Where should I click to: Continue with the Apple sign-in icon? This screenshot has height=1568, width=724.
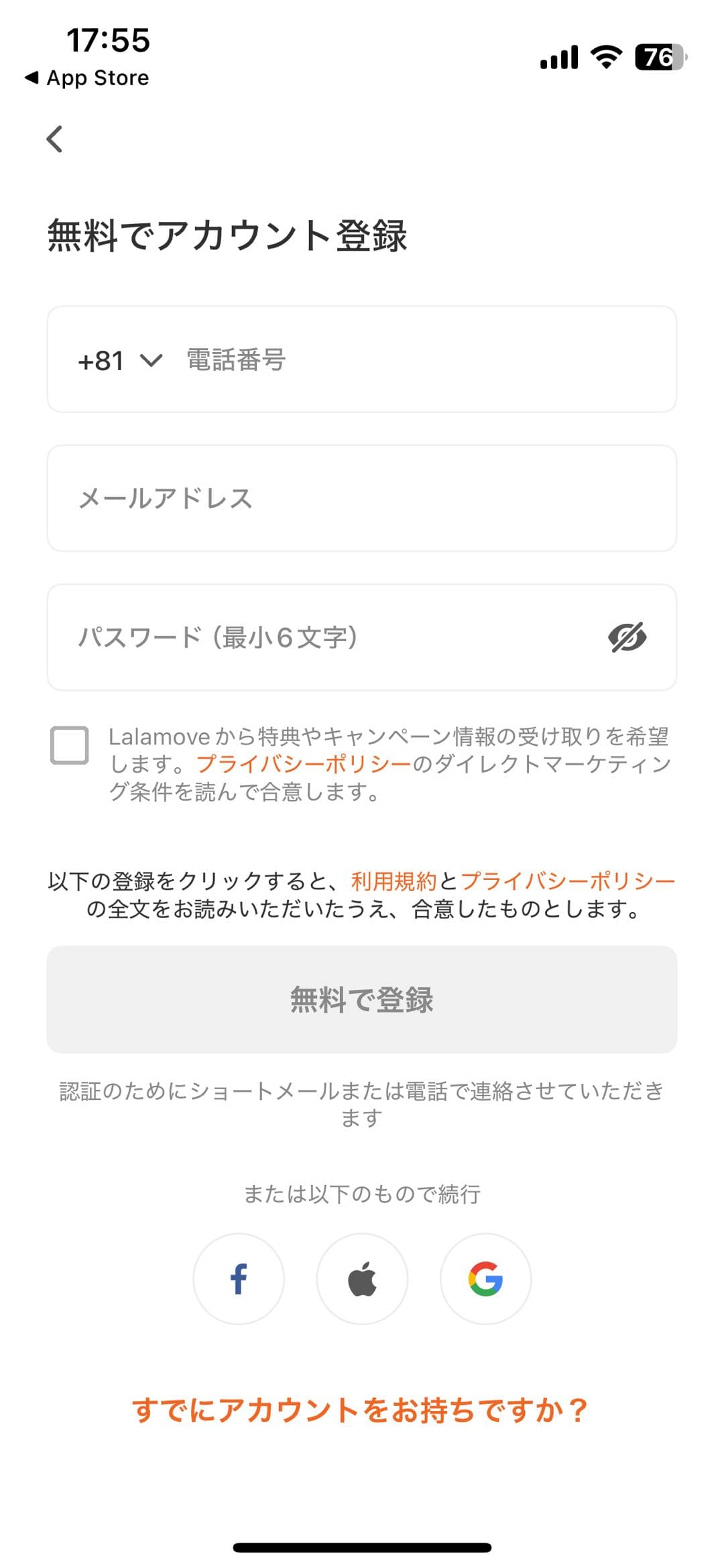pyautogui.click(x=362, y=1278)
